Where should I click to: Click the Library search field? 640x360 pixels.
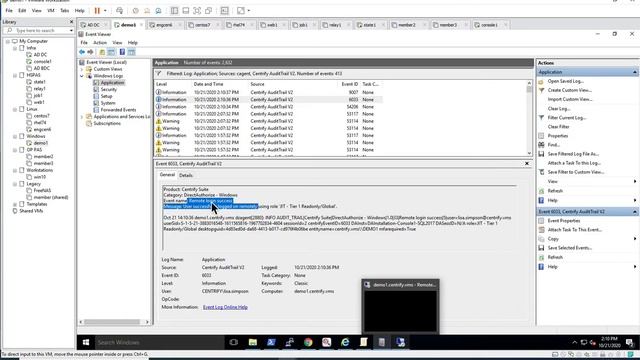39,31
